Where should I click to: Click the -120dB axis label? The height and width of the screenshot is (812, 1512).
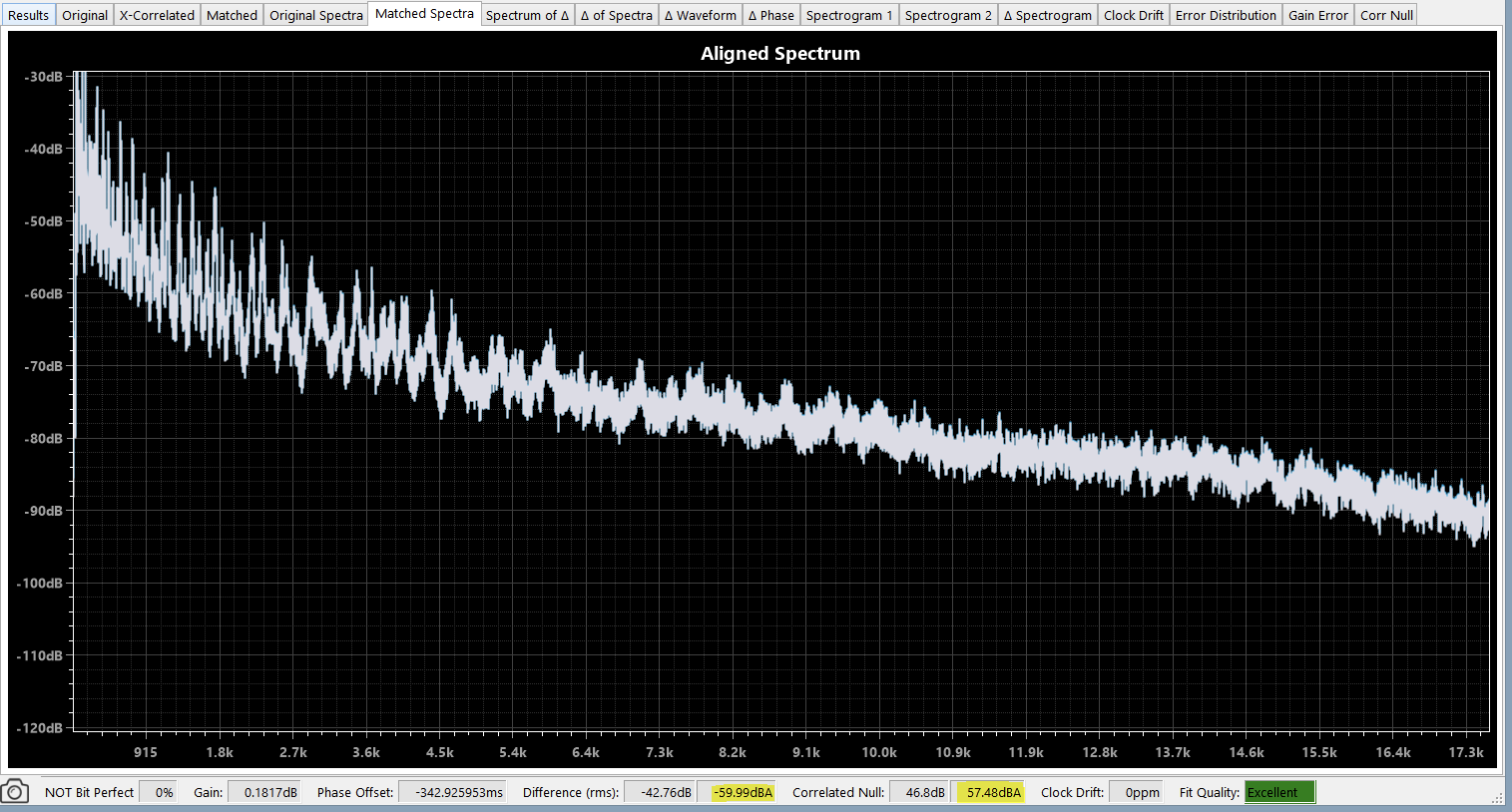40,728
